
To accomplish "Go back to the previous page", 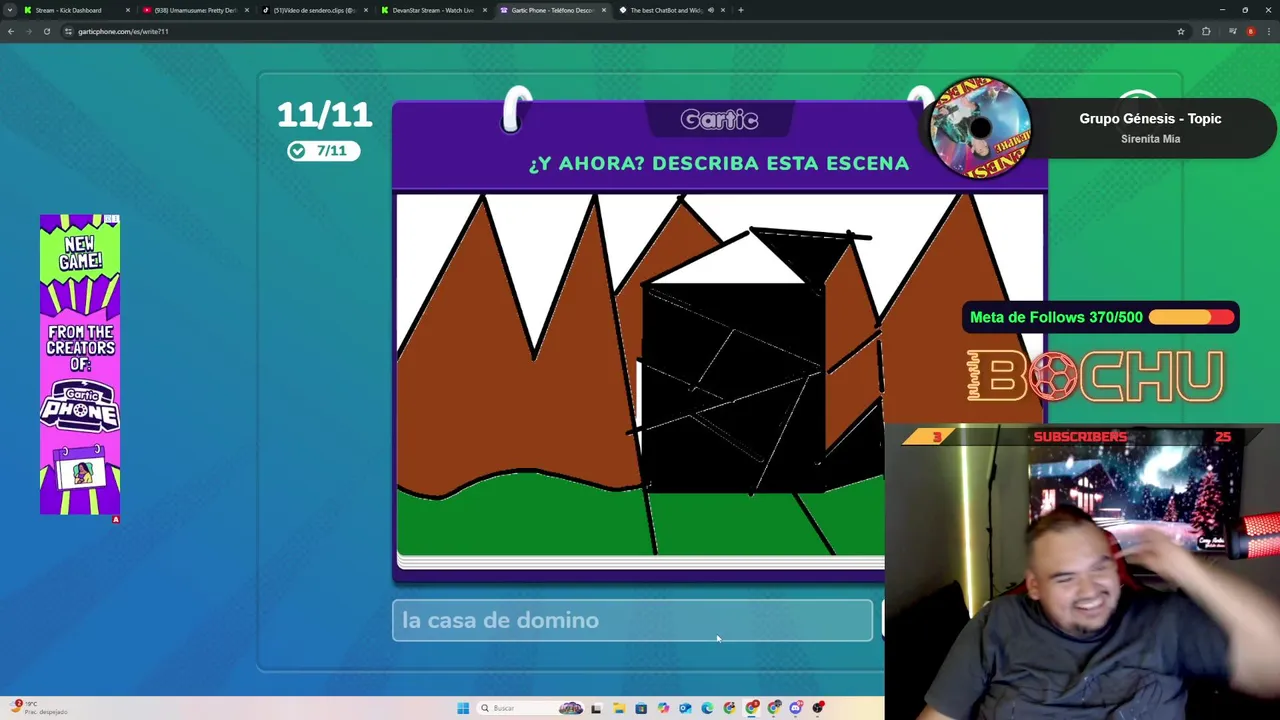I will point(11,31).
